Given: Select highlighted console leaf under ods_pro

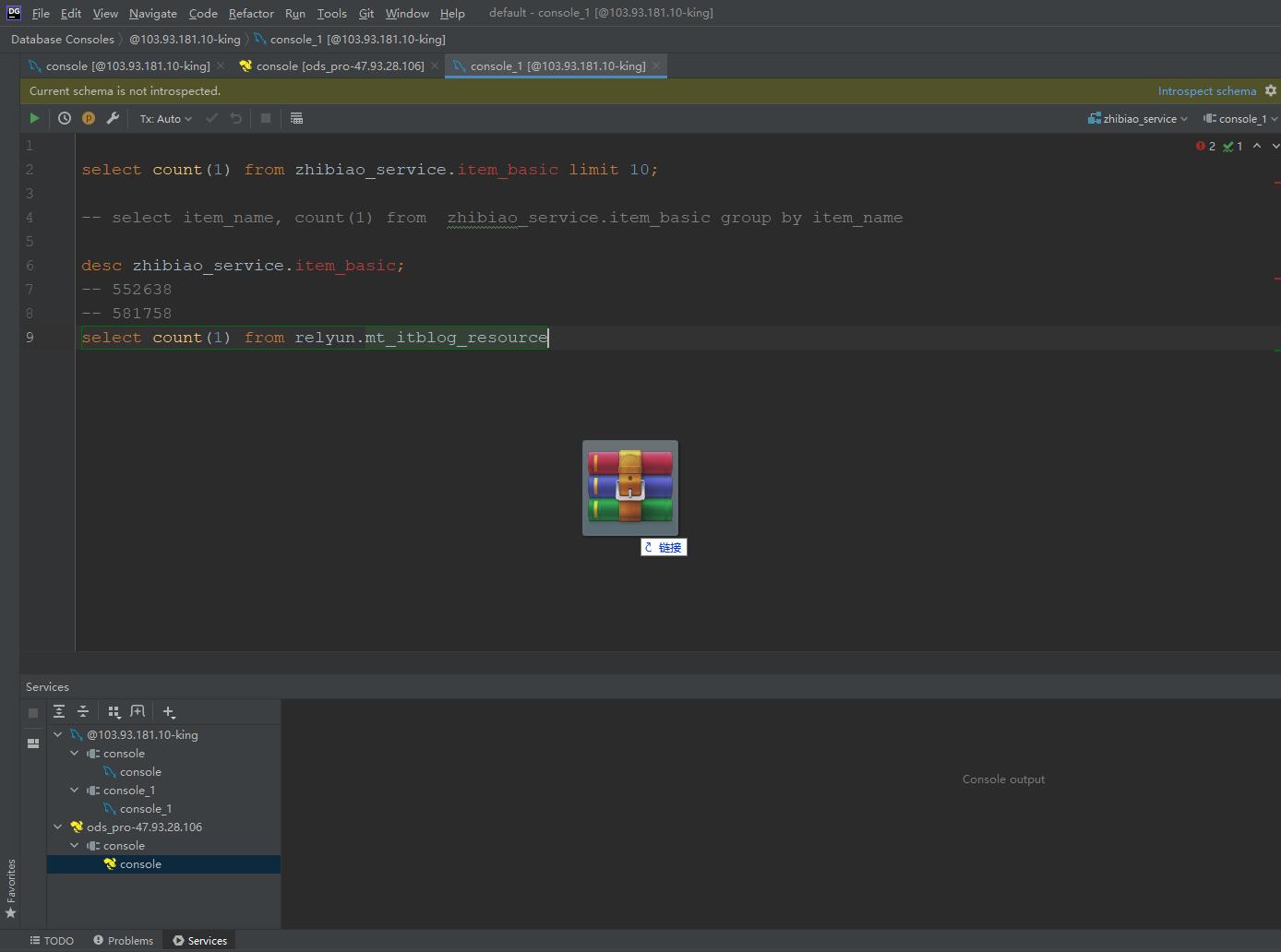Looking at the screenshot, I should tap(163, 864).
